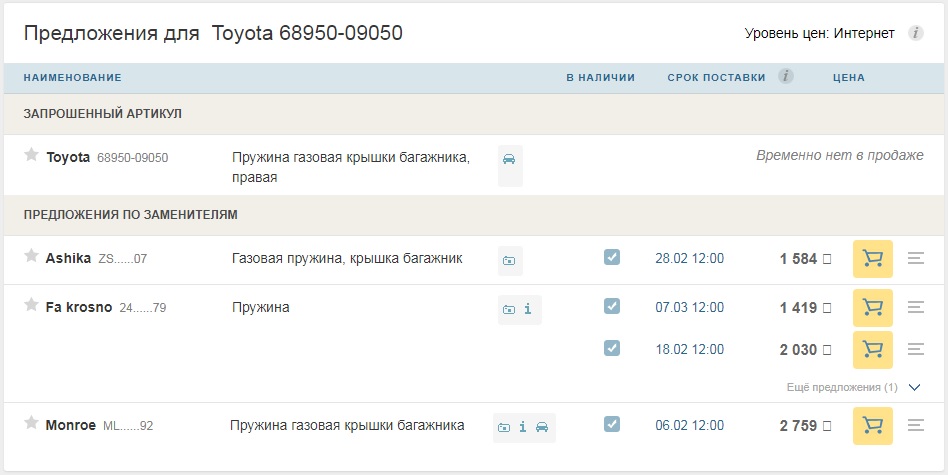Toggle the in-stock checkbox for Monroe
Screen dimensions: 948x475
tap(612, 424)
